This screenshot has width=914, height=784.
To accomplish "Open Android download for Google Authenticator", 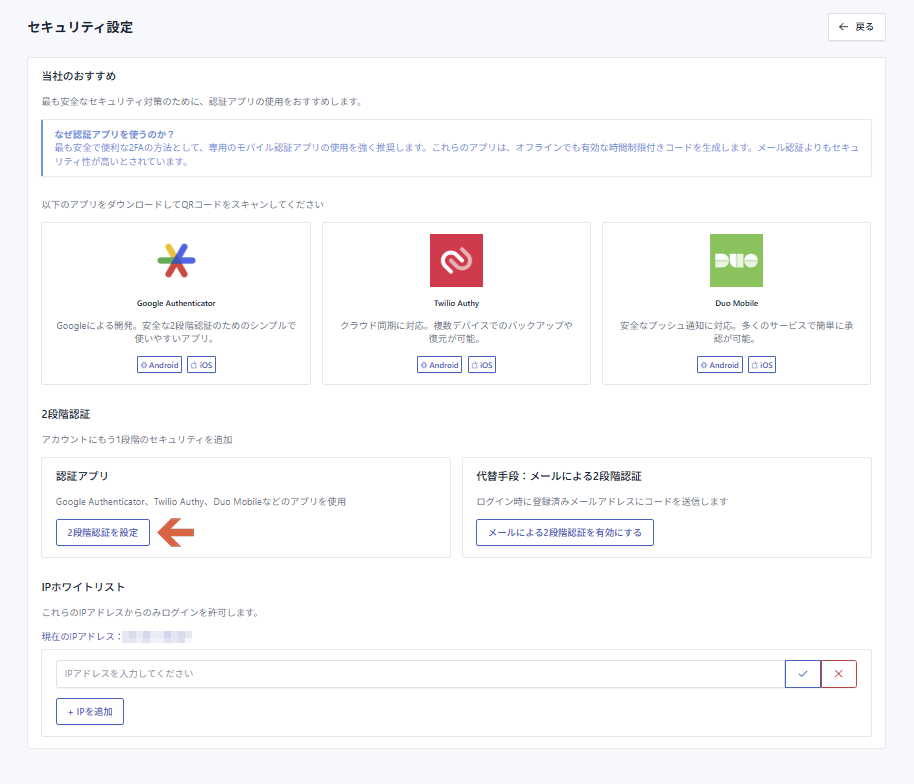I will (160, 365).
